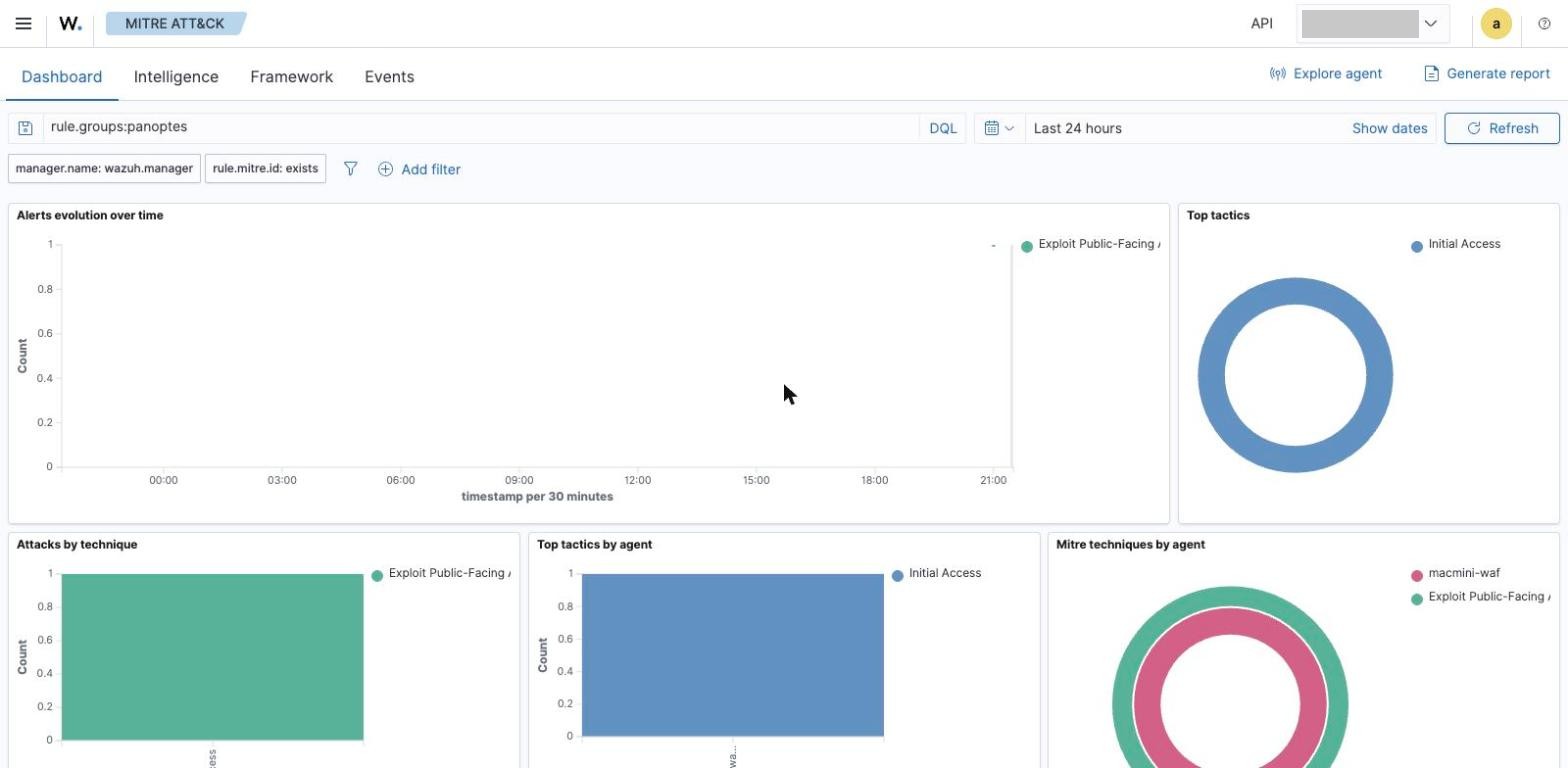Open the help icon in header
1568x768 pixels.
[x=1544, y=24]
